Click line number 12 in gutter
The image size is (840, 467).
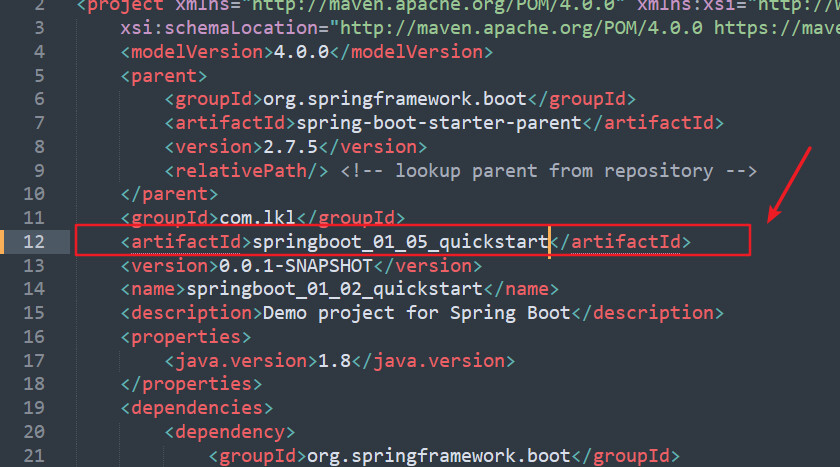34,242
